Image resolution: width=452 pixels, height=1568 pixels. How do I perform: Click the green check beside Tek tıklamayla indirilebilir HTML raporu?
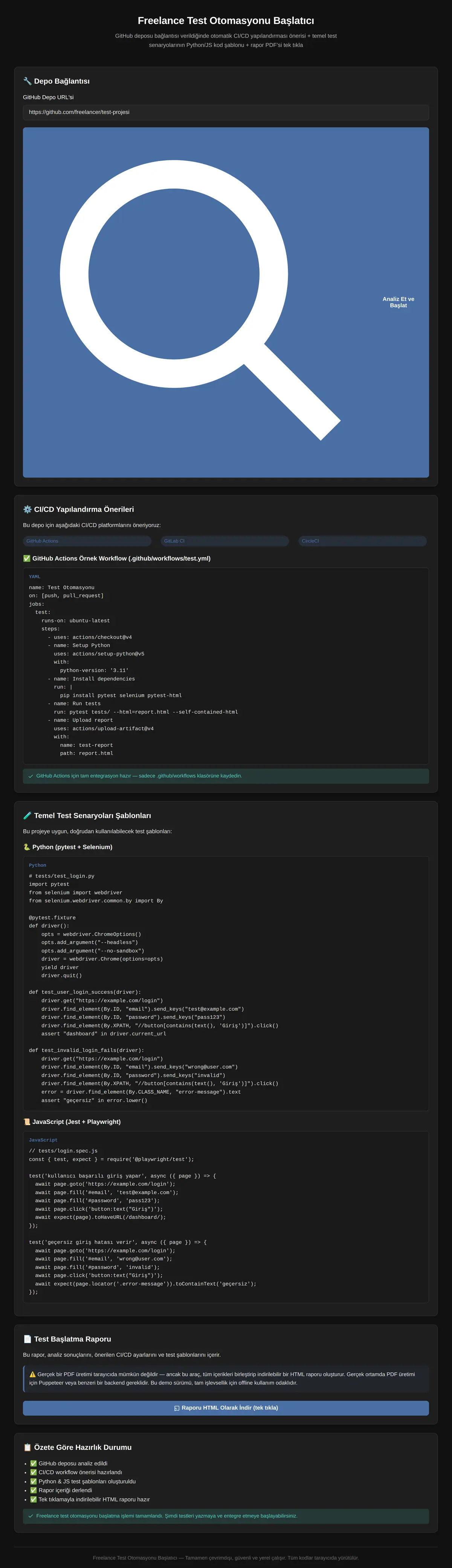click(34, 1500)
